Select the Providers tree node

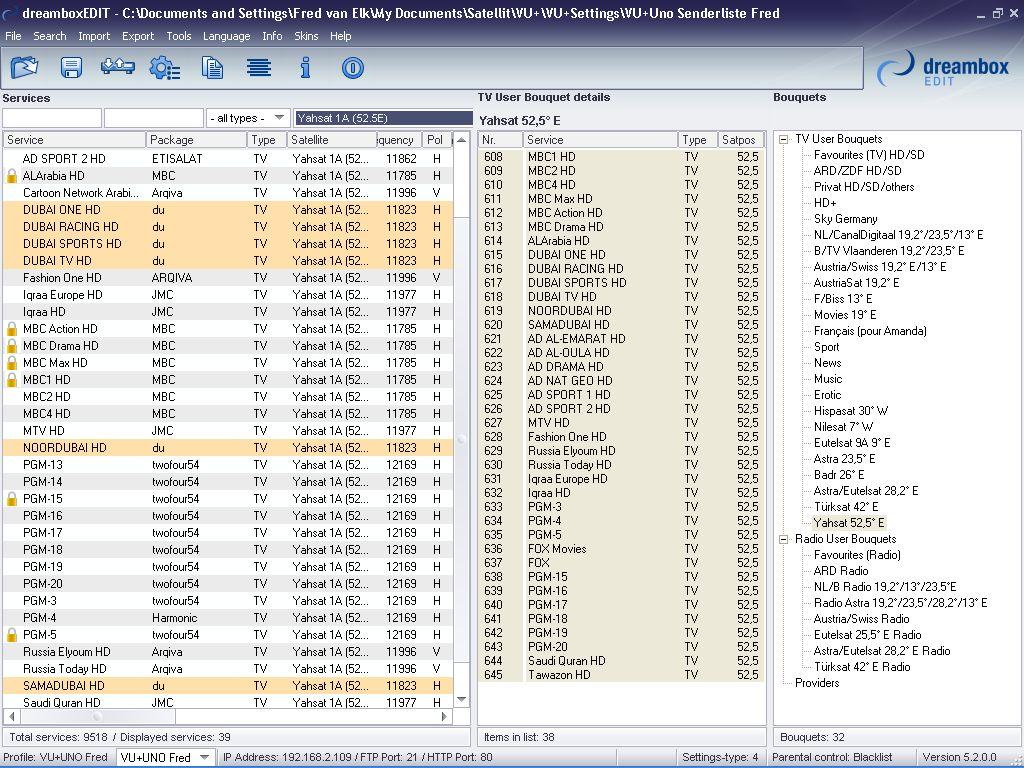[x=817, y=683]
